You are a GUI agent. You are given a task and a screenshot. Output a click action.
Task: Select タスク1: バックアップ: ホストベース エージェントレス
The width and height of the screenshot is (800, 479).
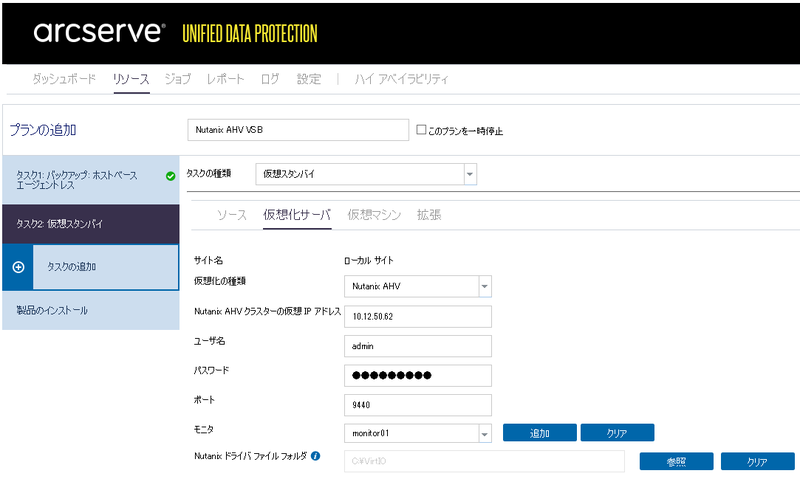click(91, 180)
